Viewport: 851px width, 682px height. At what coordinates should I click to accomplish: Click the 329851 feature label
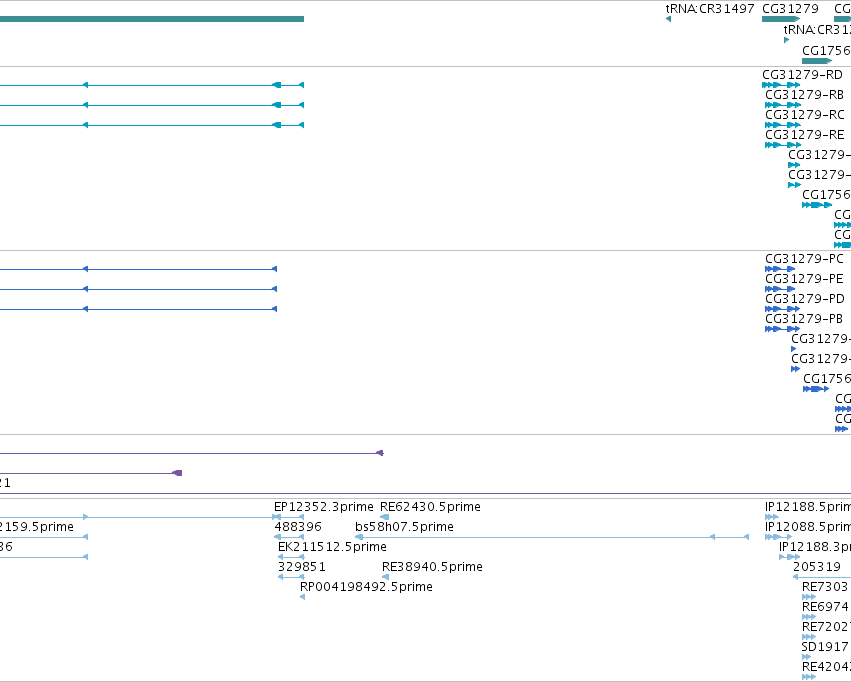(x=302, y=567)
